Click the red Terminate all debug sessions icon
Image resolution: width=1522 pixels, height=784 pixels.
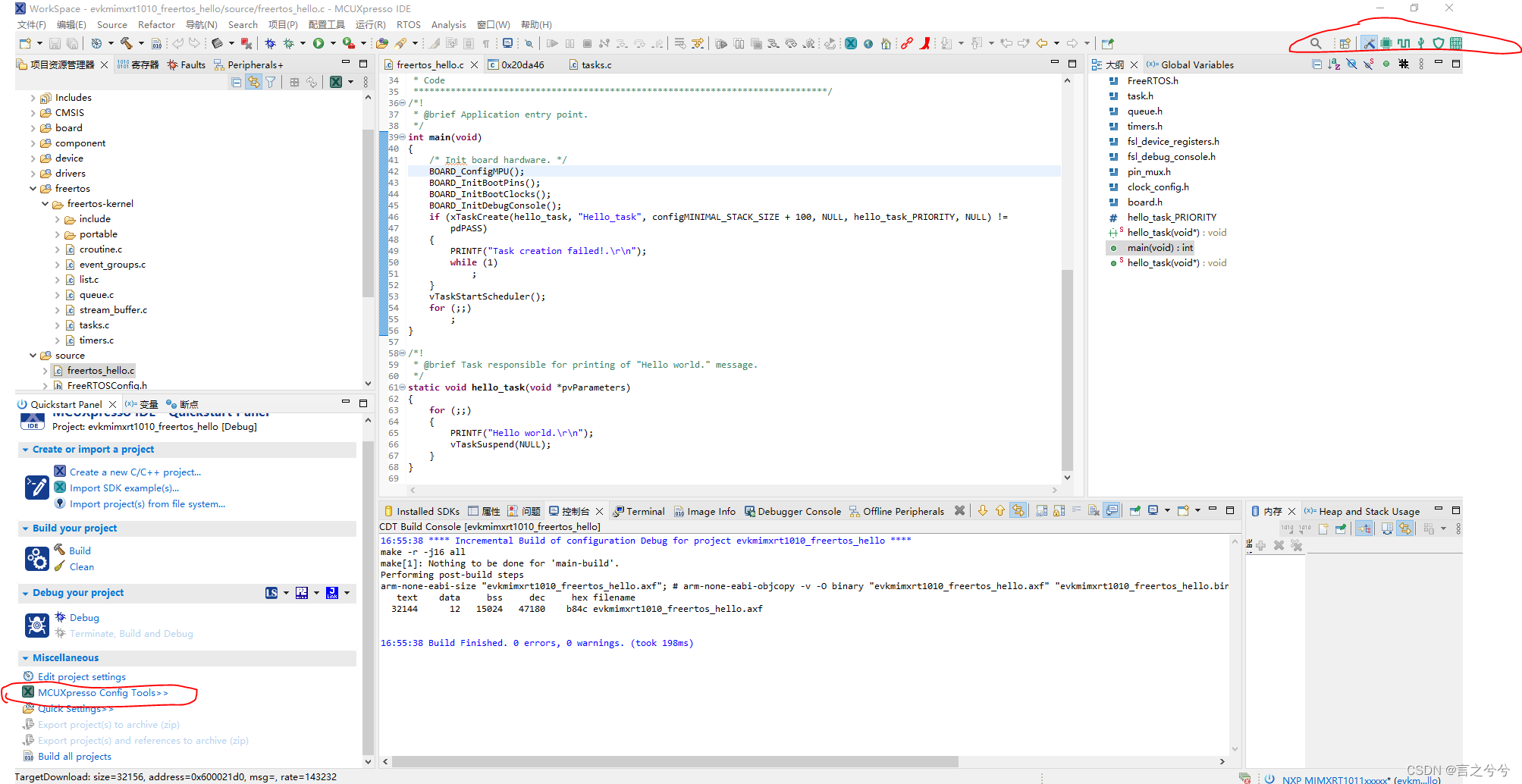click(x=246, y=44)
